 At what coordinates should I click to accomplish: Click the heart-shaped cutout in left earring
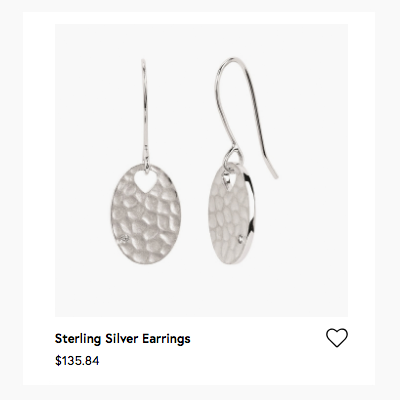click(145, 180)
